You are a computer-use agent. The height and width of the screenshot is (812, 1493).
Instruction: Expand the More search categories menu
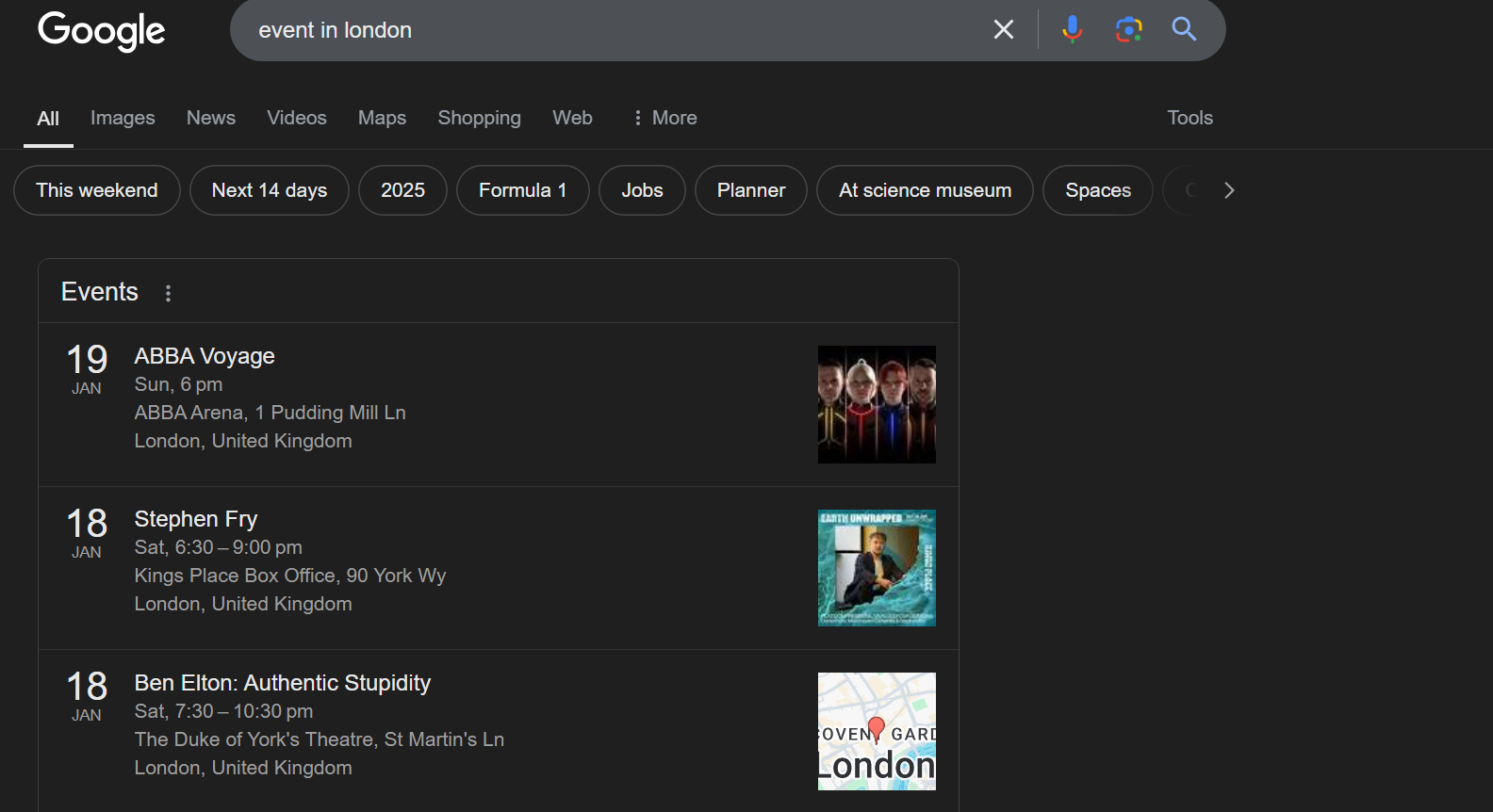click(x=665, y=118)
